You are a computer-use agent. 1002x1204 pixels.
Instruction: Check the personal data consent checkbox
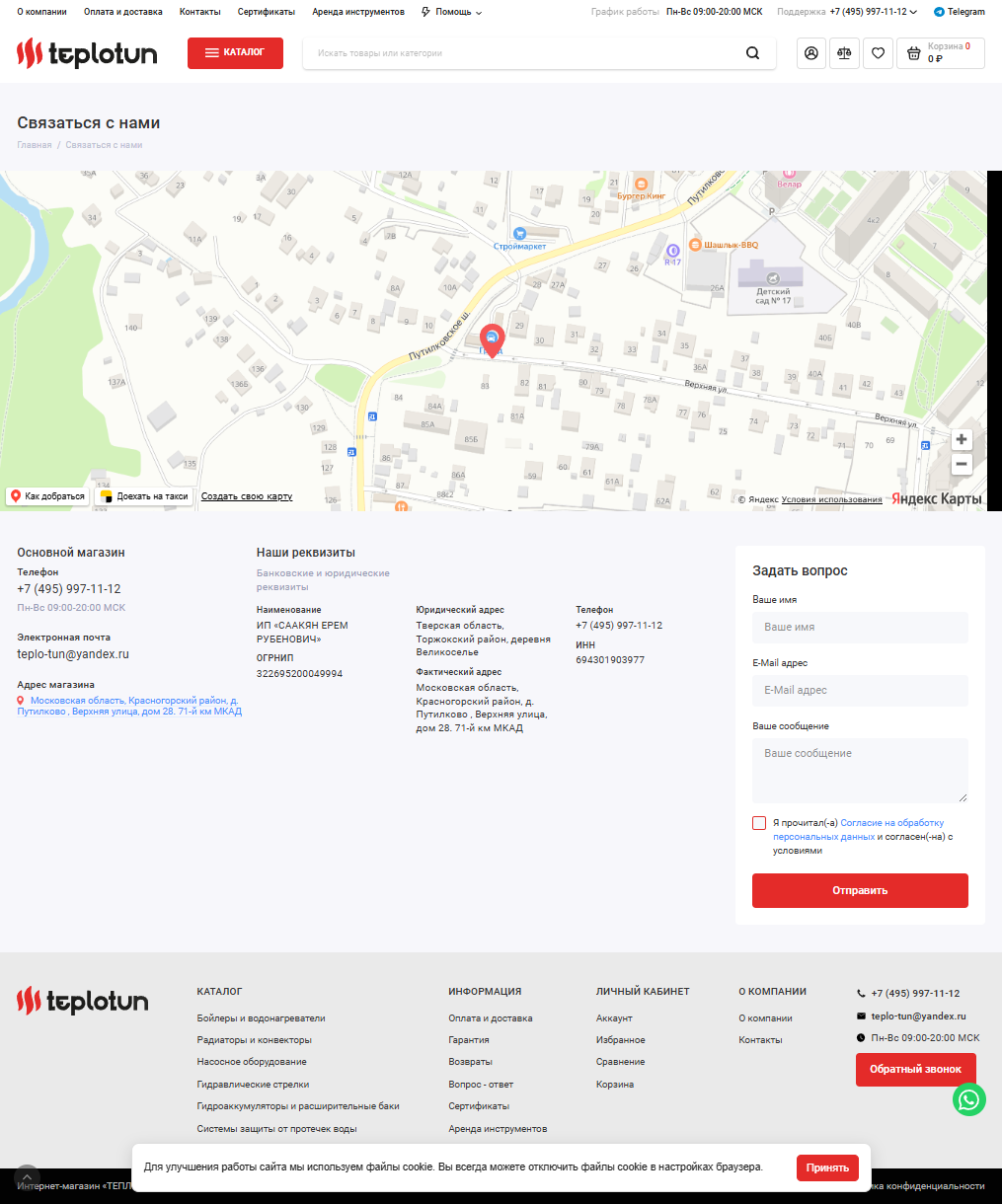click(x=759, y=823)
